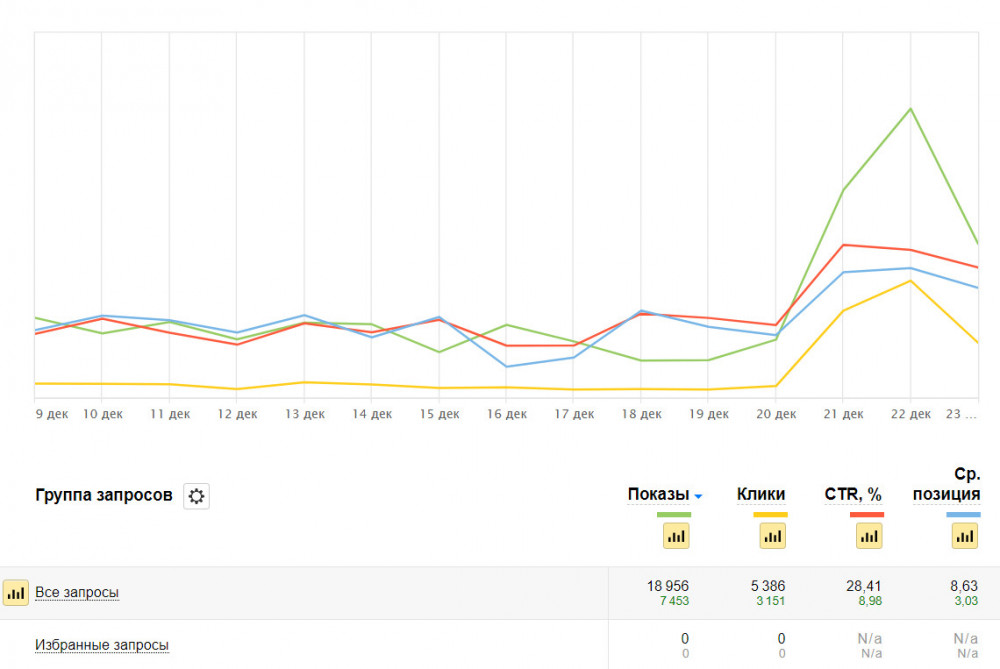Click the green line peak at 22 дек
1000x669 pixels.
[x=910, y=108]
